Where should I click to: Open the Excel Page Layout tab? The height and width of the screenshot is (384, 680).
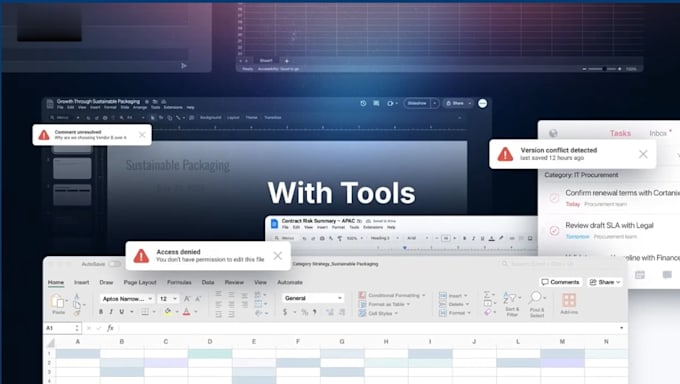(x=140, y=282)
